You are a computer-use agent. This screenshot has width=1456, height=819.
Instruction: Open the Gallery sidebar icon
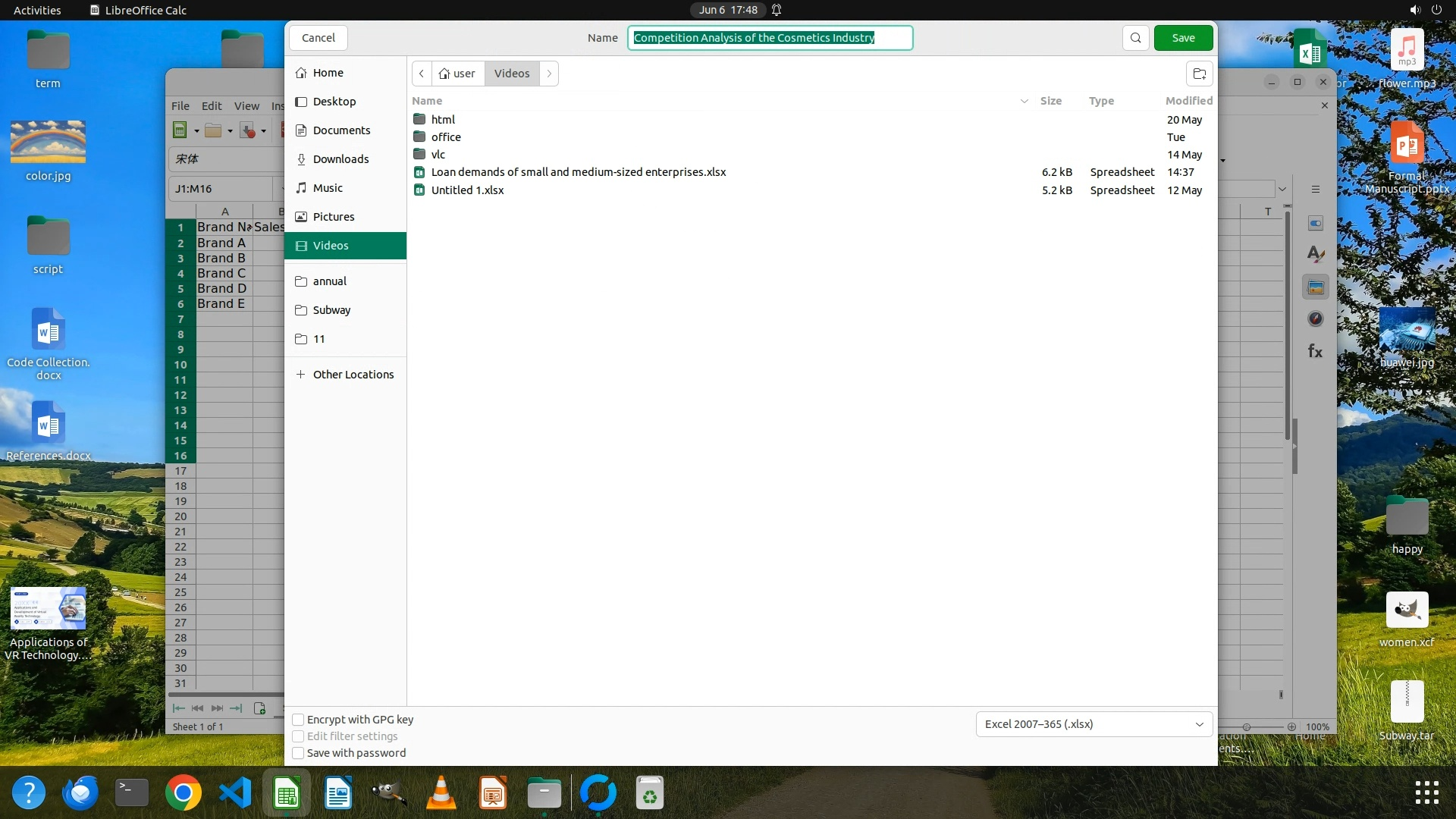(1315, 287)
